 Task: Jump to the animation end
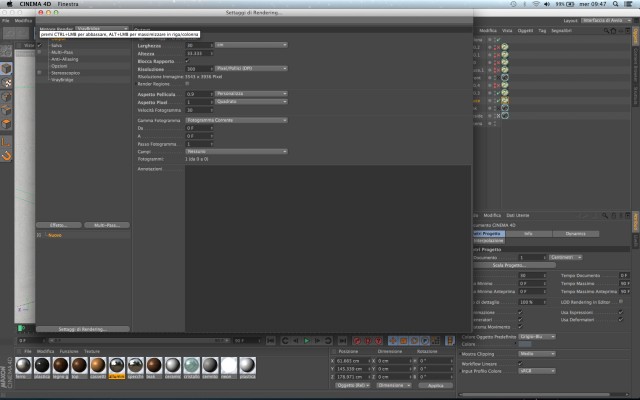pos(343,340)
